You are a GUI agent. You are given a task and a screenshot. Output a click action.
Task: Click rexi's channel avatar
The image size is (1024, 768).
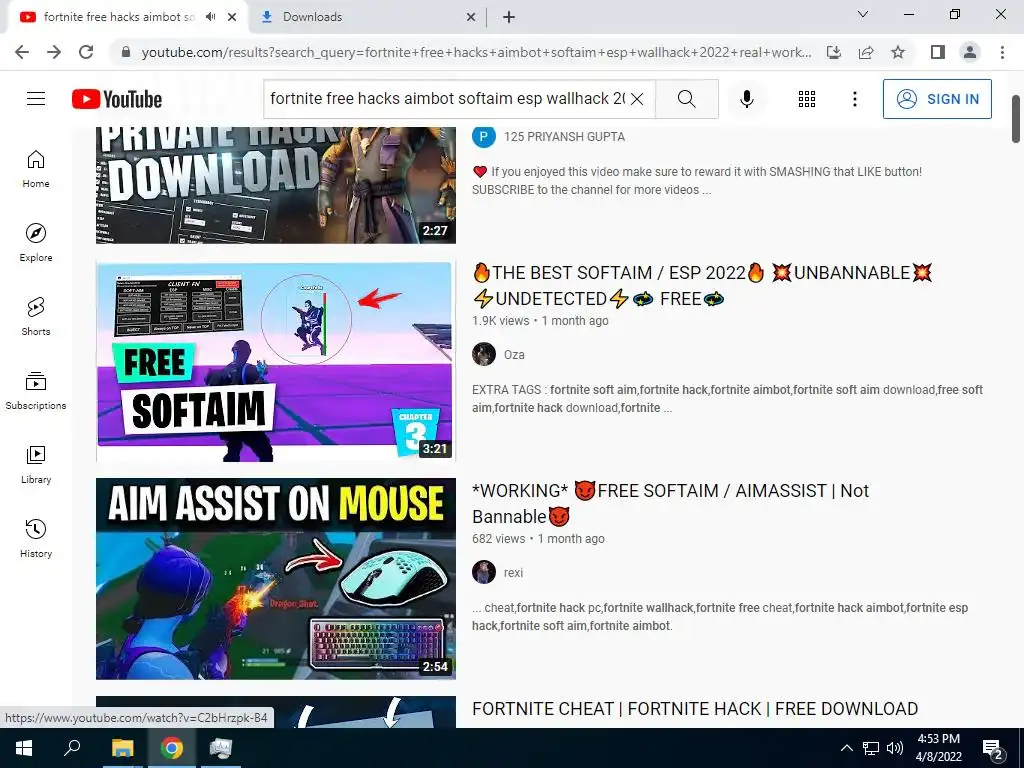point(484,573)
